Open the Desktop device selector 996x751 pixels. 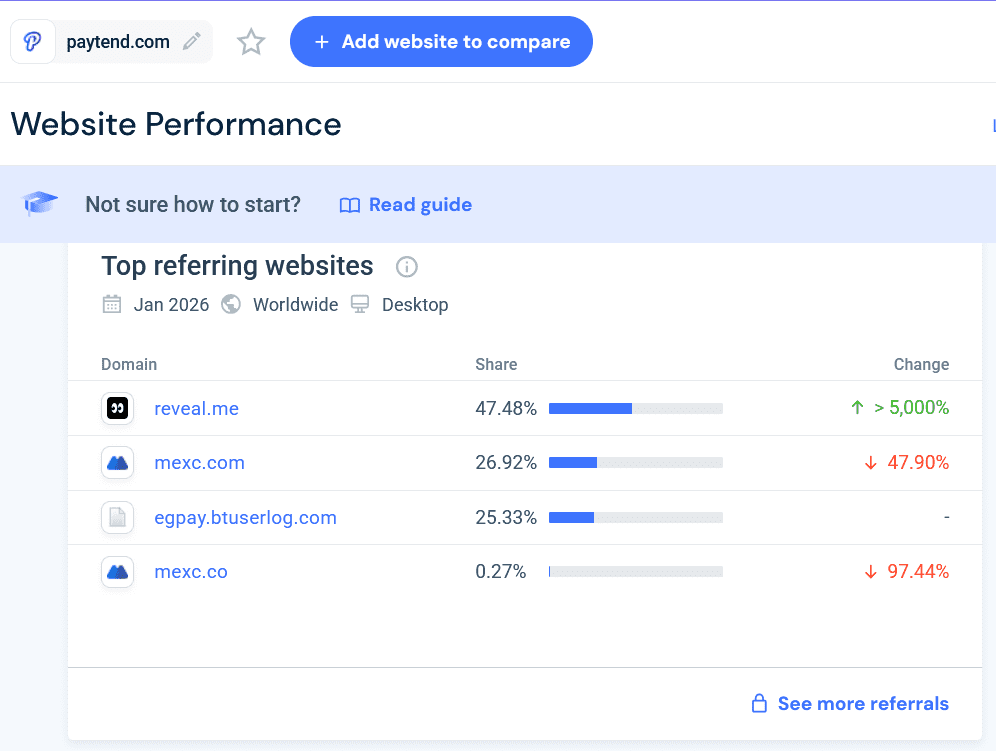(415, 304)
